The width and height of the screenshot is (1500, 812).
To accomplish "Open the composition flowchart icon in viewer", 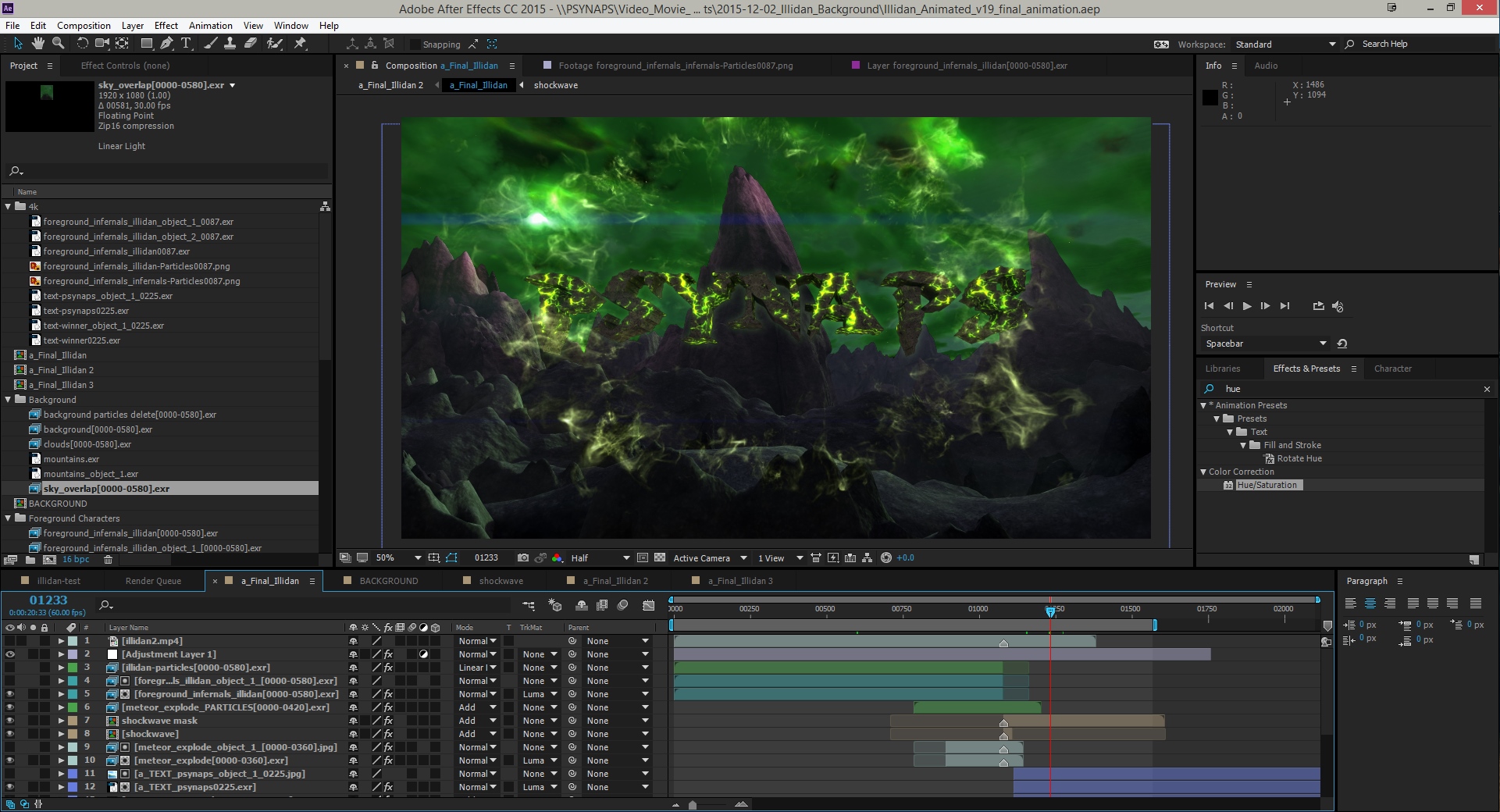I will [868, 557].
